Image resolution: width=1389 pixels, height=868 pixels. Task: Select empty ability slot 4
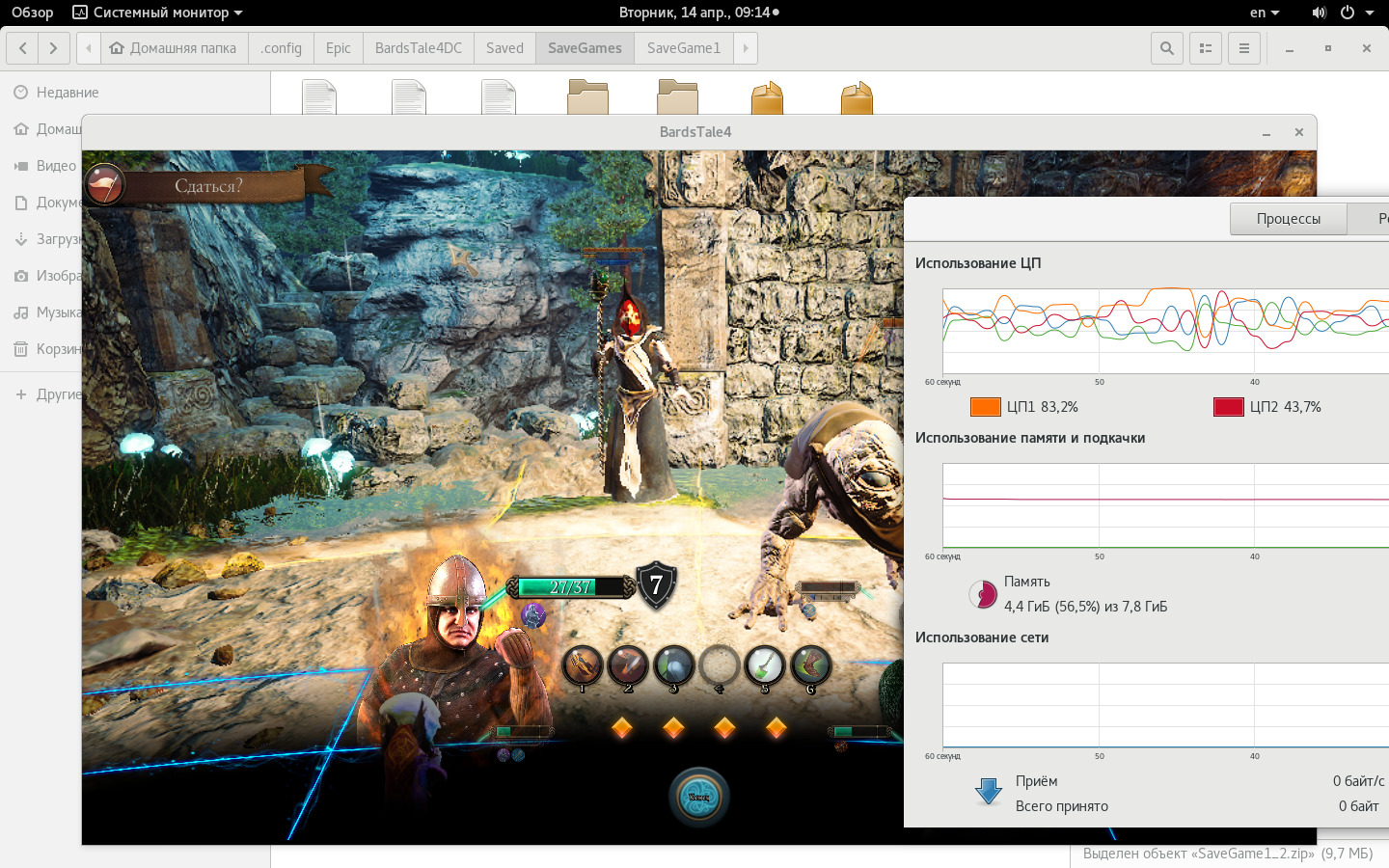click(x=719, y=665)
